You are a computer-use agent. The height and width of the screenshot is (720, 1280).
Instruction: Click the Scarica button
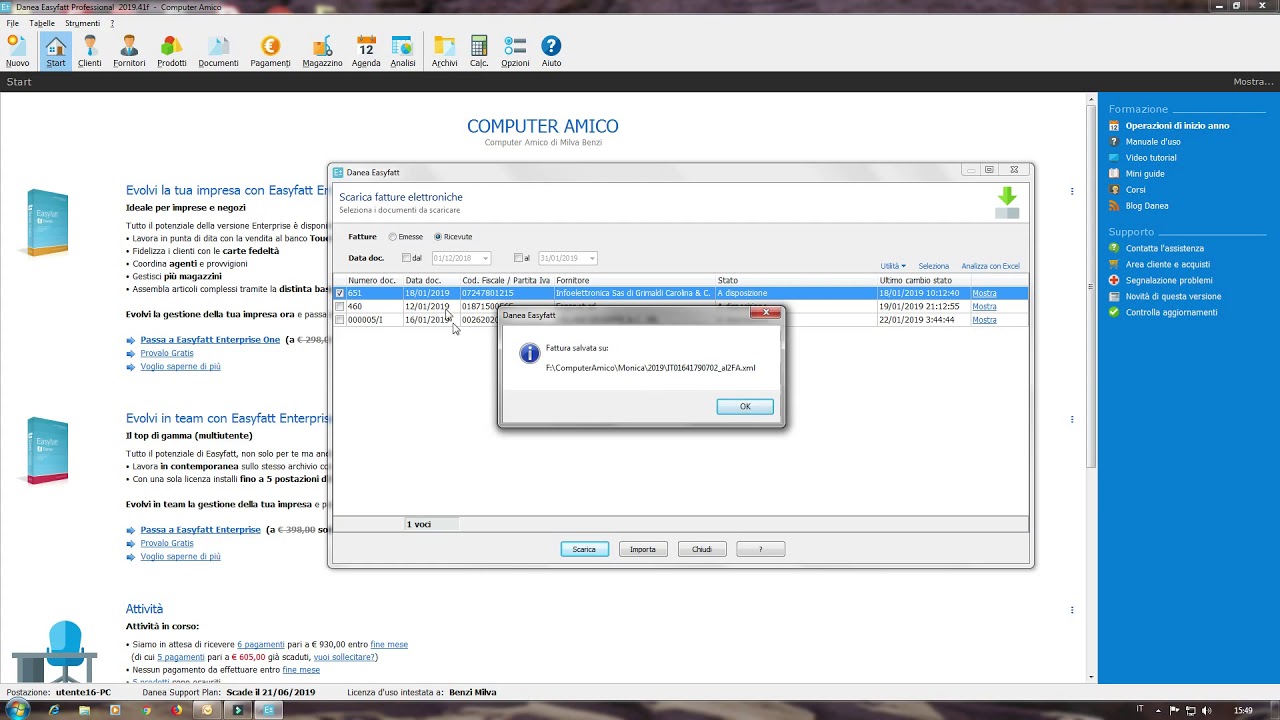584,549
